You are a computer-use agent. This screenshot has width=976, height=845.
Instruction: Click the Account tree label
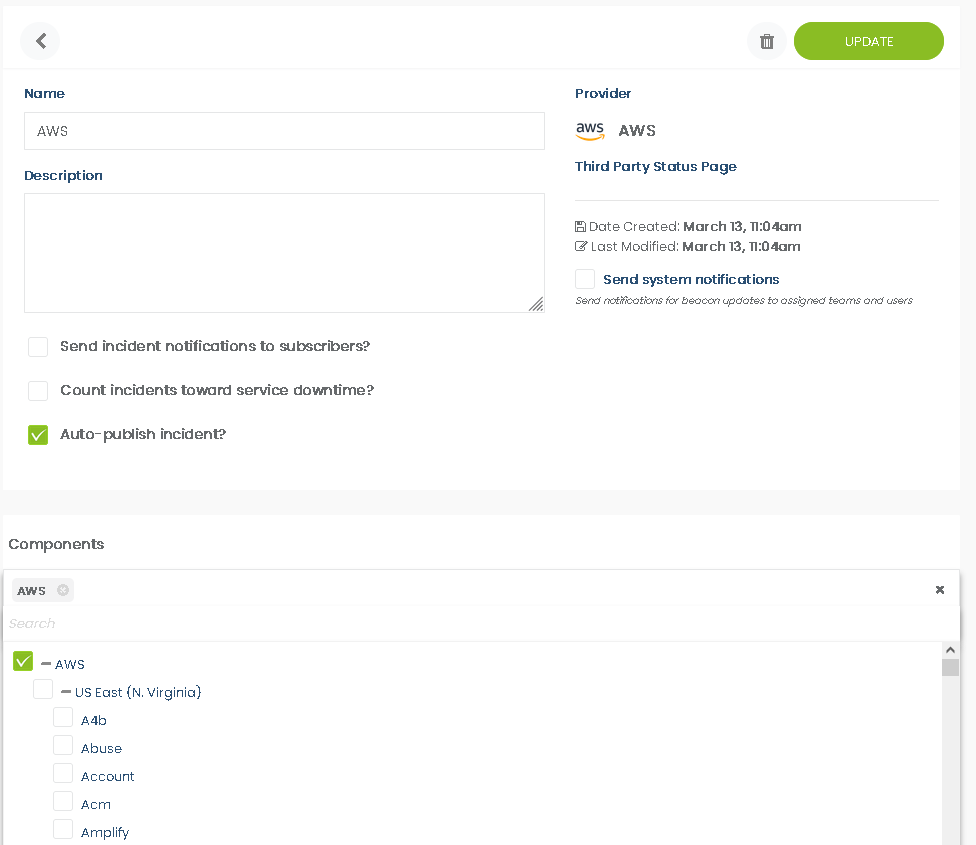click(x=108, y=777)
